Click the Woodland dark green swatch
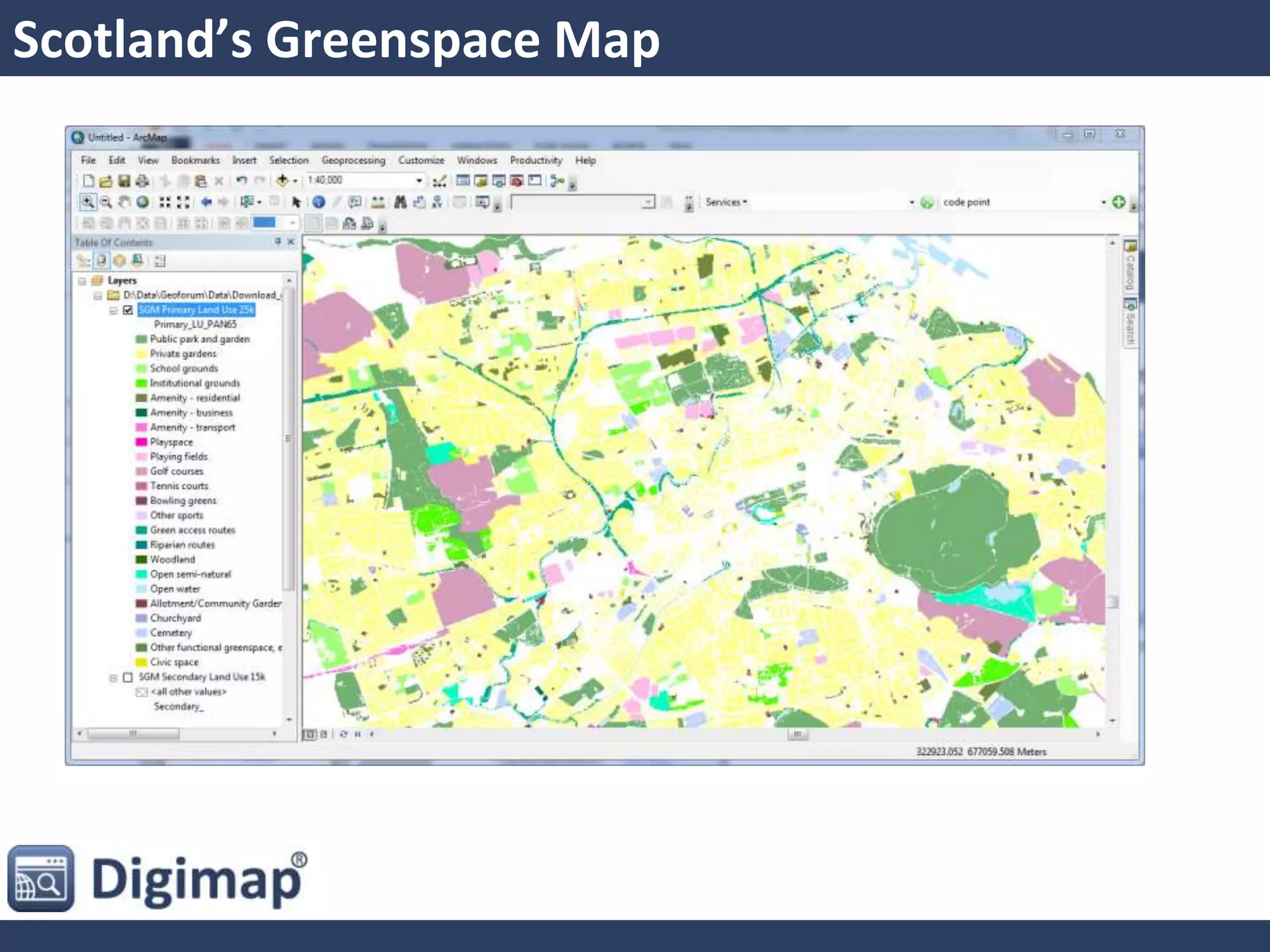The image size is (1270, 952). coord(141,560)
